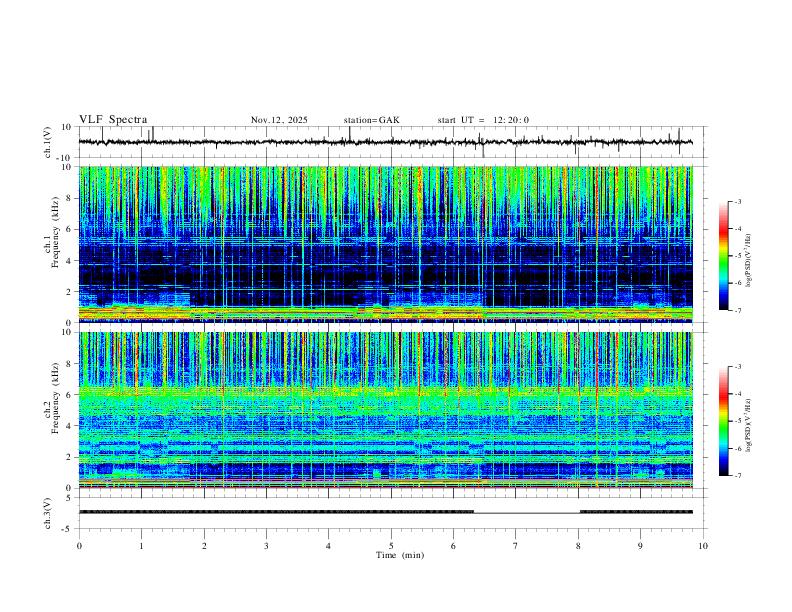Click the "station=GAK" label
The width and height of the screenshot is (792, 612).
(x=371, y=120)
